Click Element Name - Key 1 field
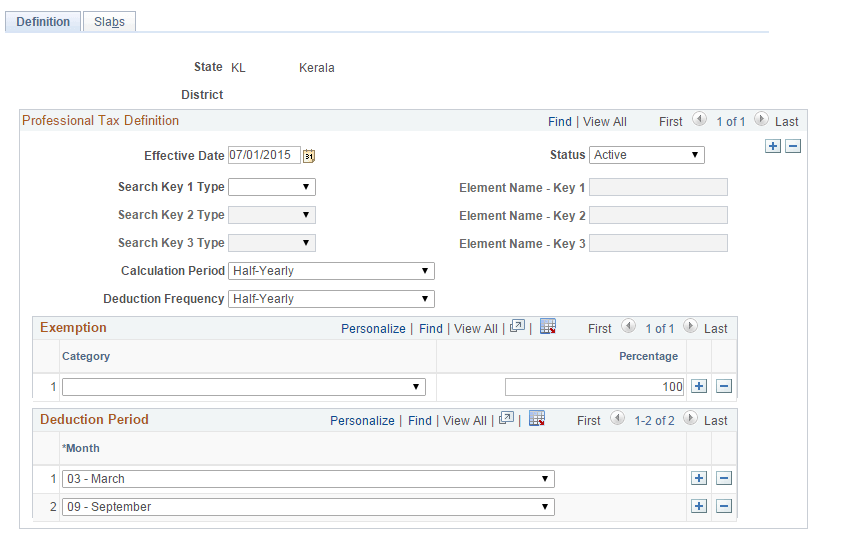Screen dimensions: 861x542 [658, 187]
